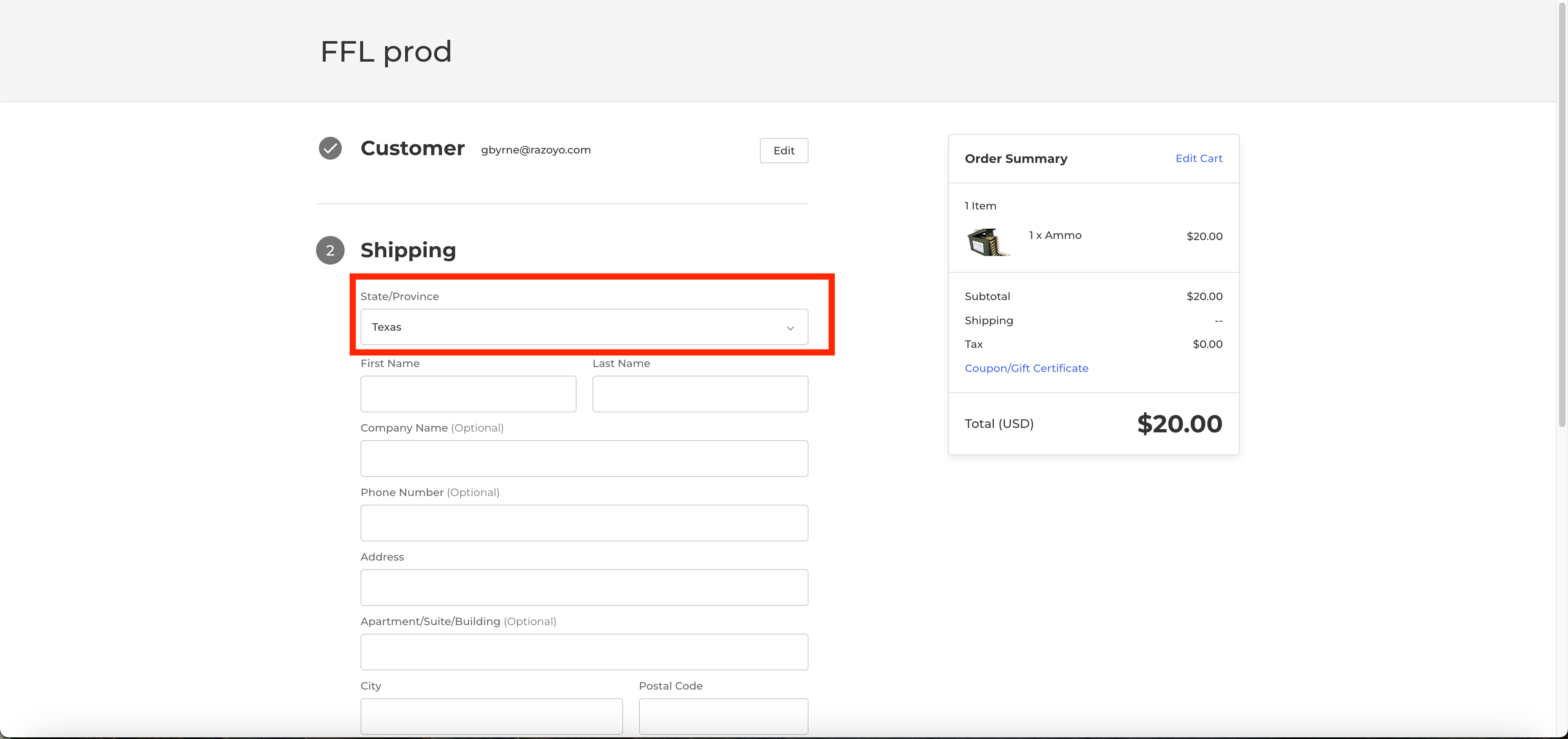
Task: Click the Apartment/Suite/Building field
Action: click(584, 652)
